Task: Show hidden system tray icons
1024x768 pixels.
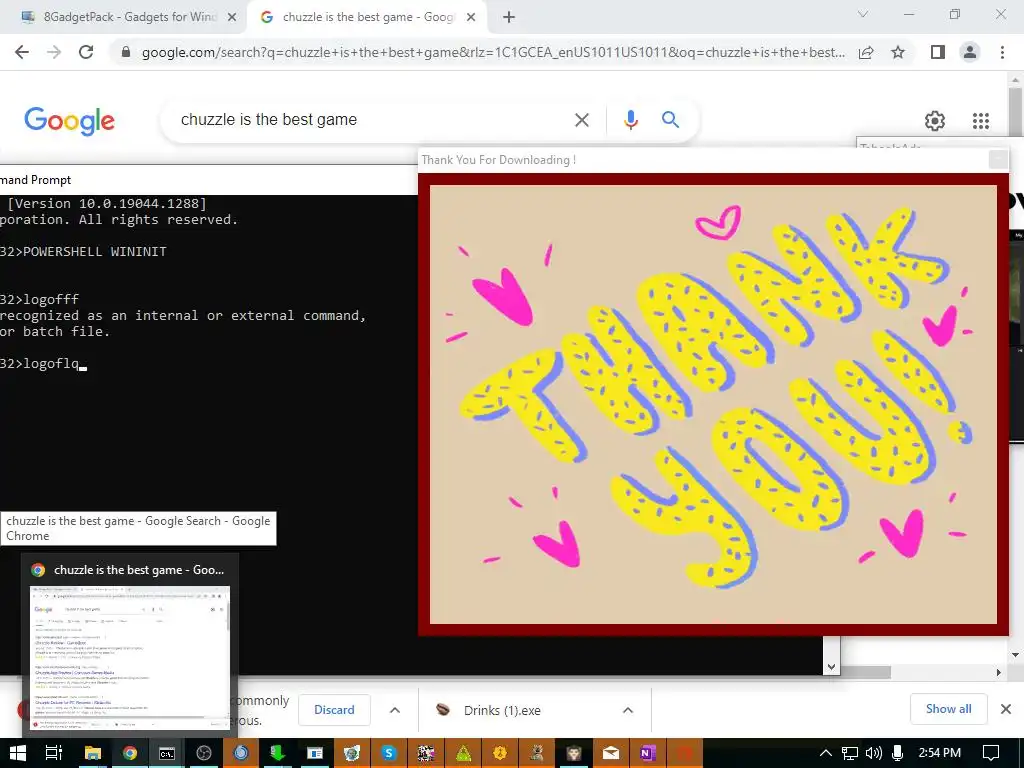Action: pyautogui.click(x=825, y=753)
